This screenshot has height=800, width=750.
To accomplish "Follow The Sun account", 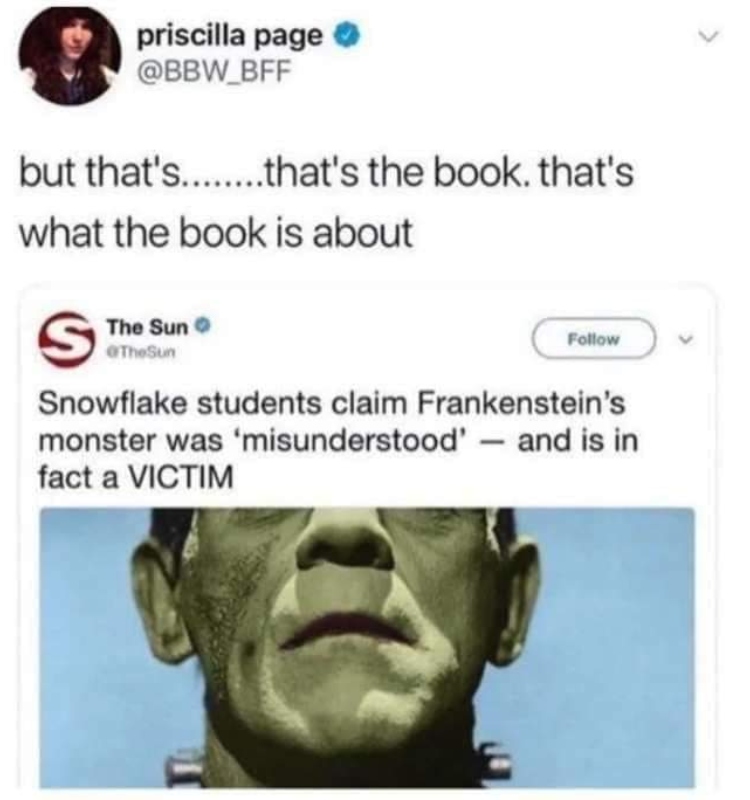I will 594,338.
